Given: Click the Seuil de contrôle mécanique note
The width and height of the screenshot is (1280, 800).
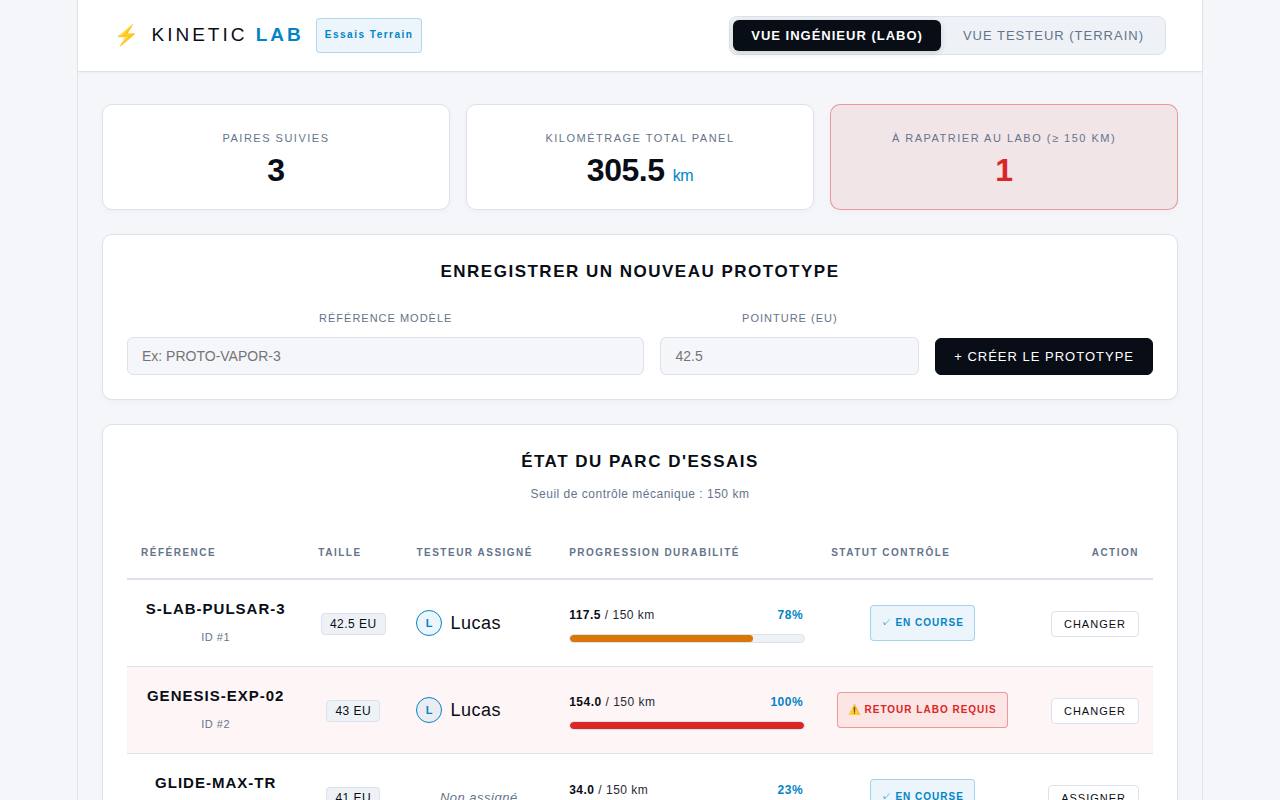Looking at the screenshot, I should (x=640, y=494).
